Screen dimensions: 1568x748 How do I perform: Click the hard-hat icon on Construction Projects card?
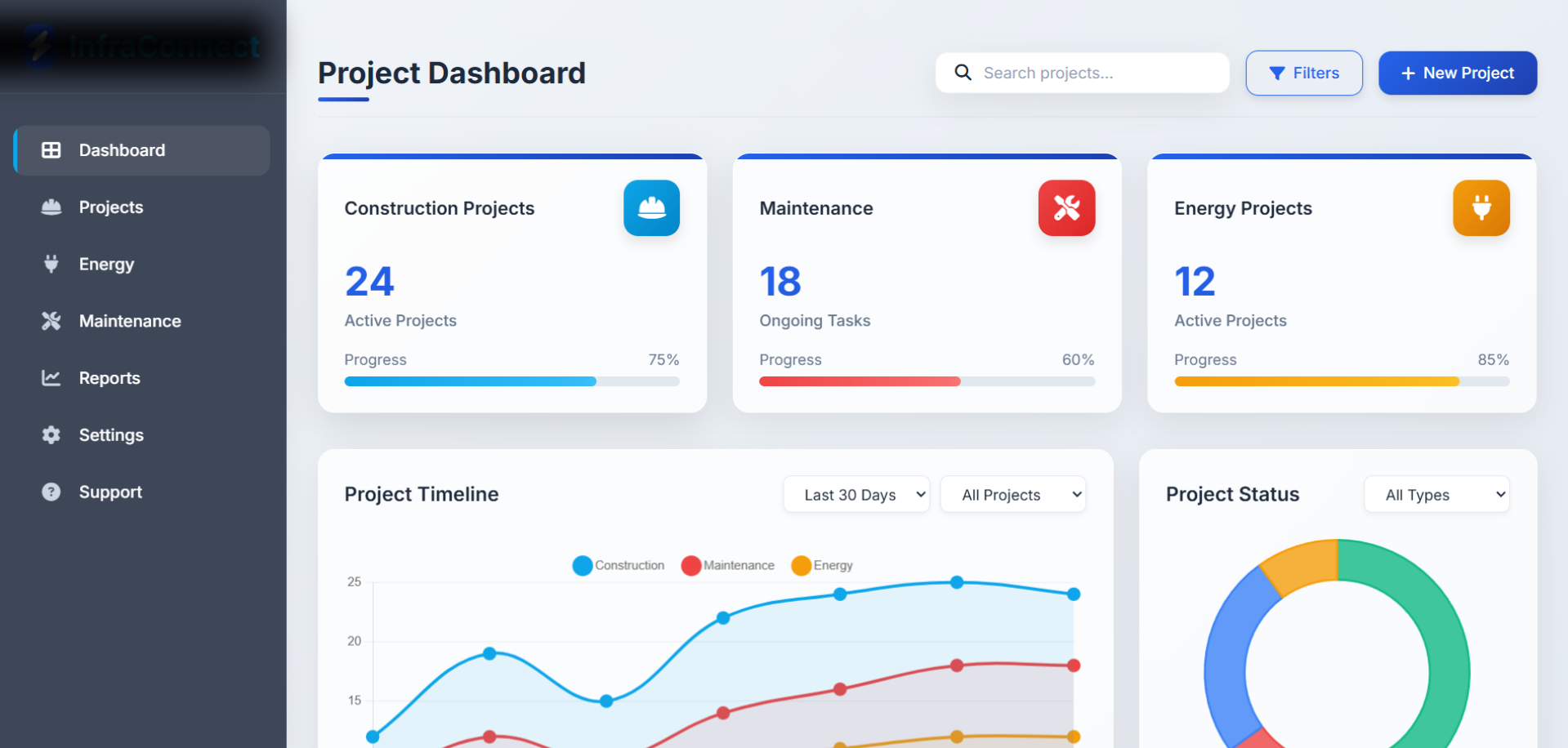pyautogui.click(x=651, y=208)
